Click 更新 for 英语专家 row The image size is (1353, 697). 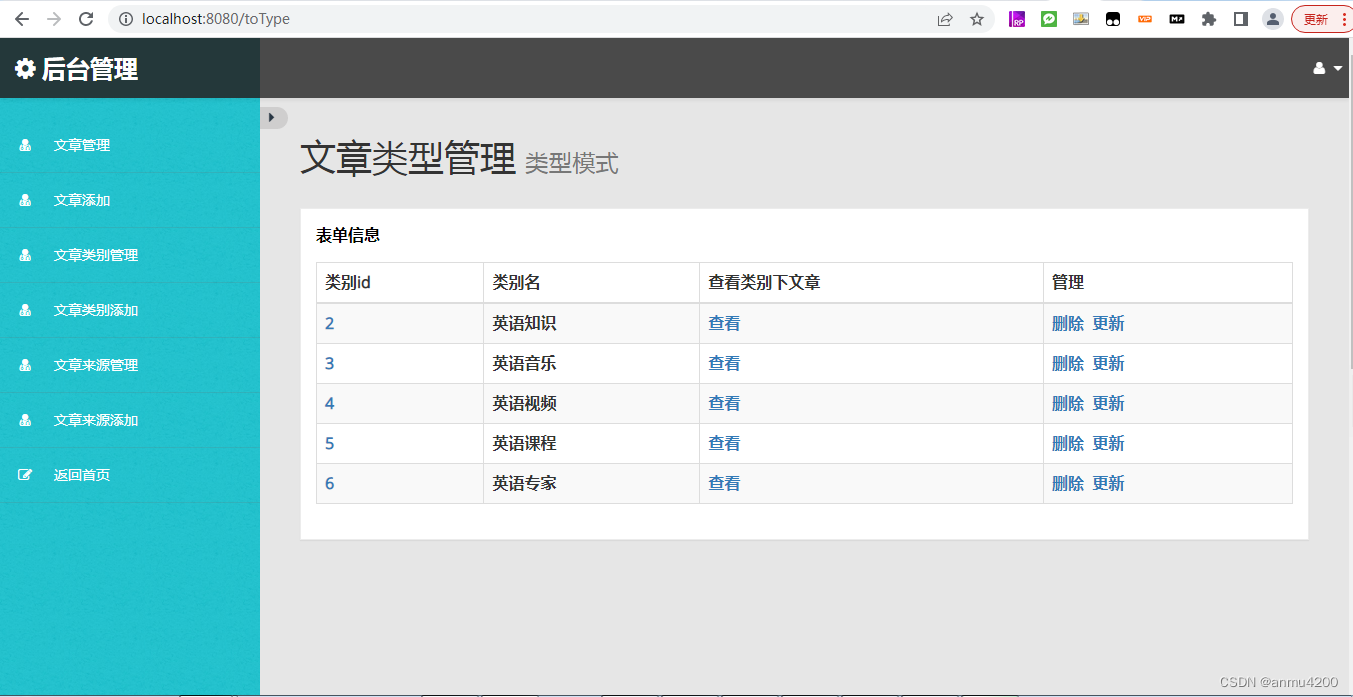[1108, 483]
